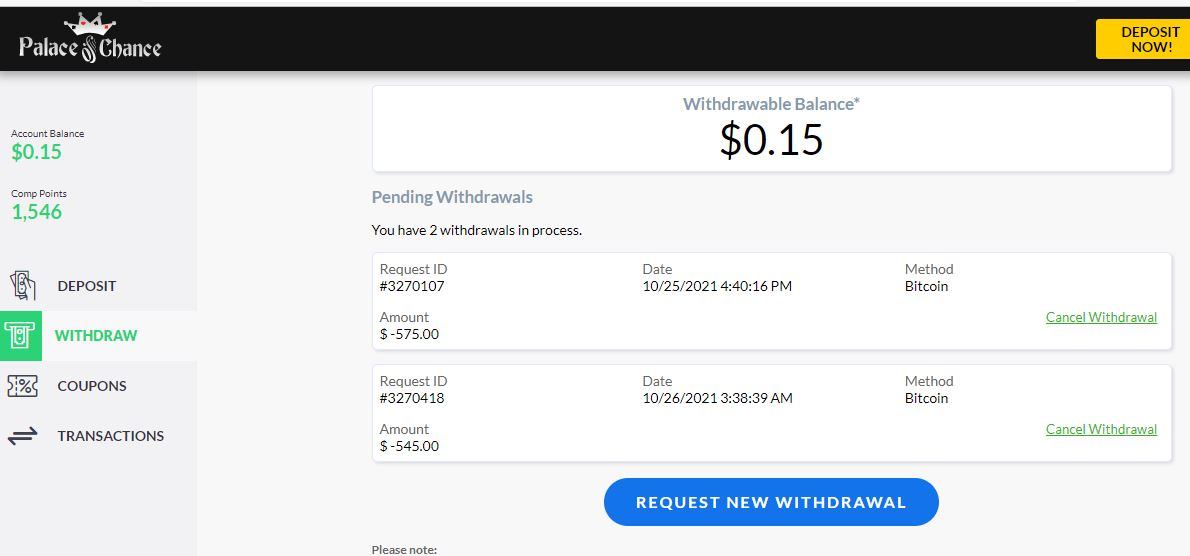Click the Transactions arrows icon
1190x556 pixels.
click(22, 436)
